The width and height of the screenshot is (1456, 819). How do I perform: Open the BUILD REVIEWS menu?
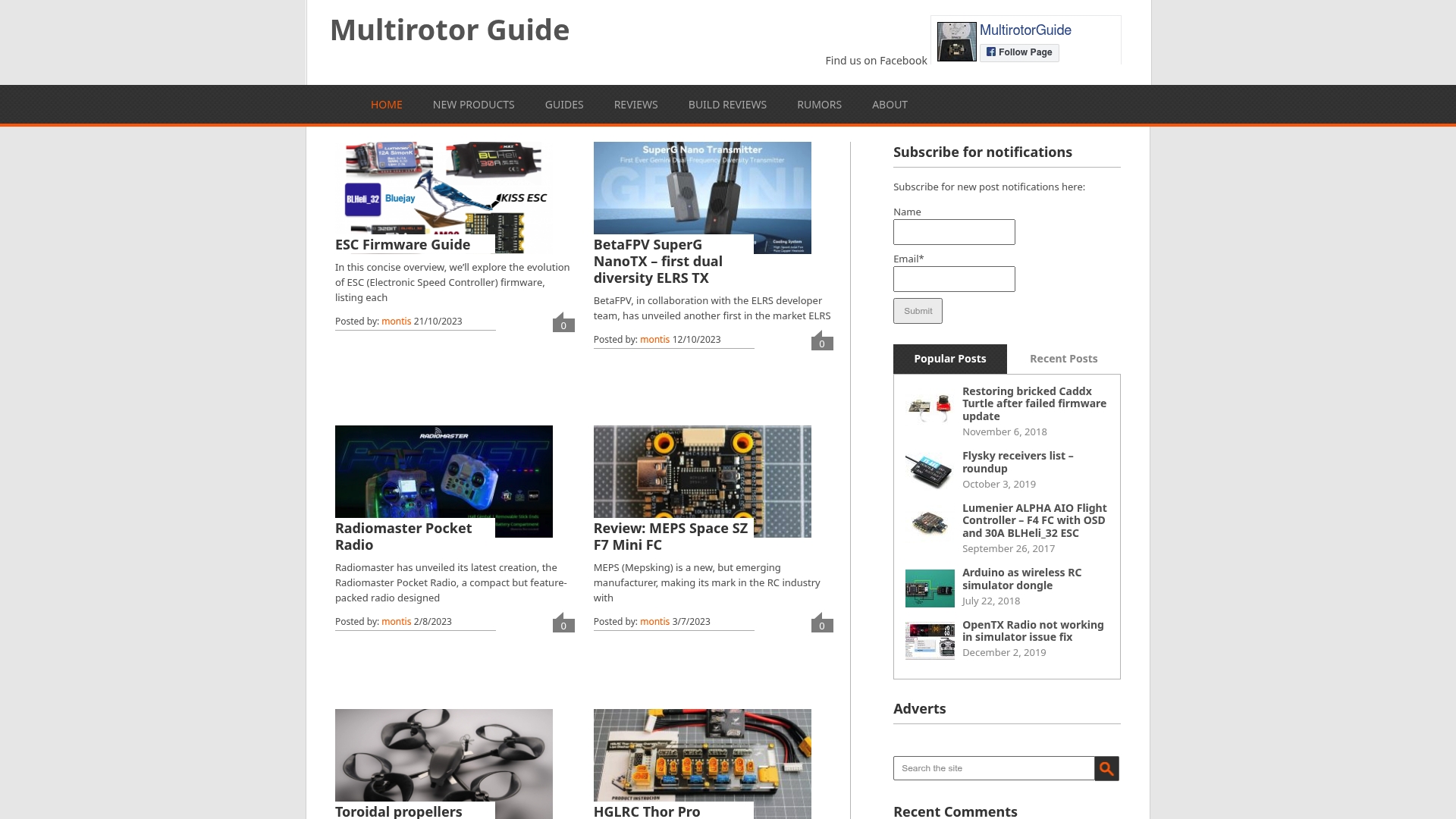(x=727, y=105)
